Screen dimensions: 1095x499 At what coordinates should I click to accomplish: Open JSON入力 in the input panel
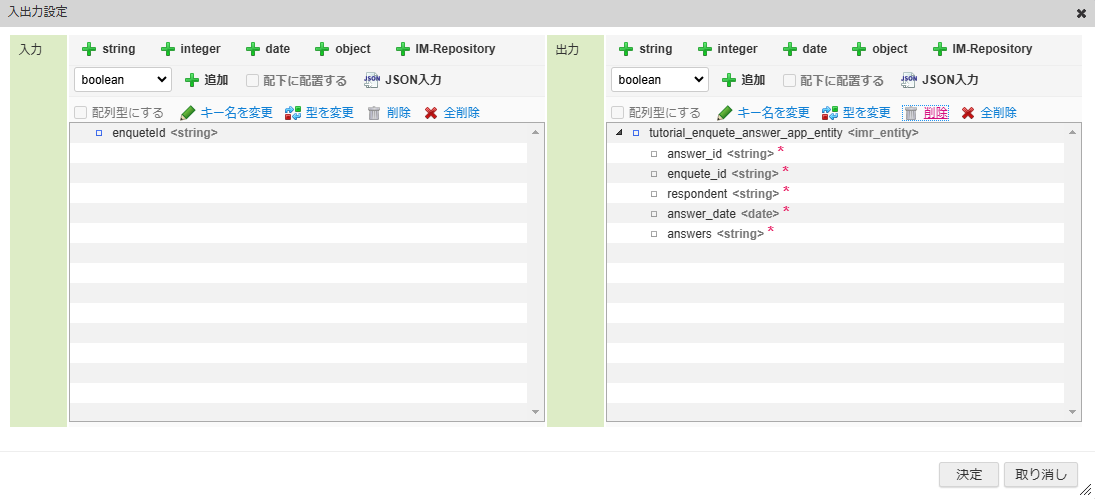403,80
